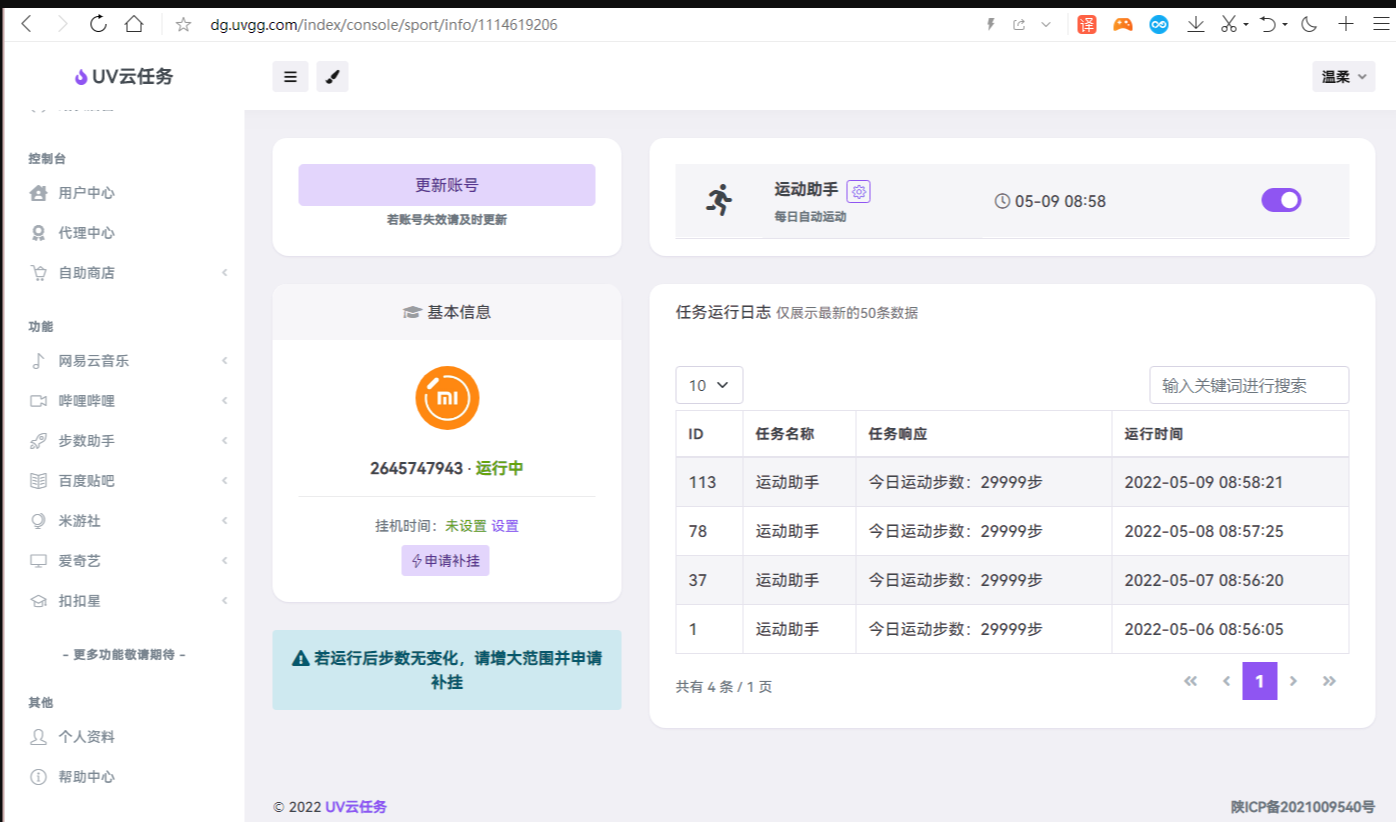Viewport: 1396px width, 822px height.
Task: Disable the 运动助手 toggle switch
Action: 1281,200
